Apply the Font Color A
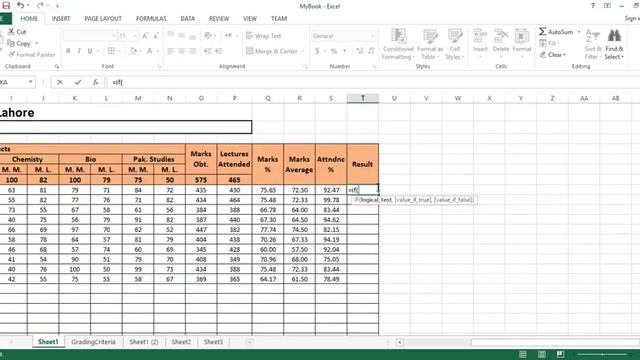This screenshot has width=640, height=360. 149,51
